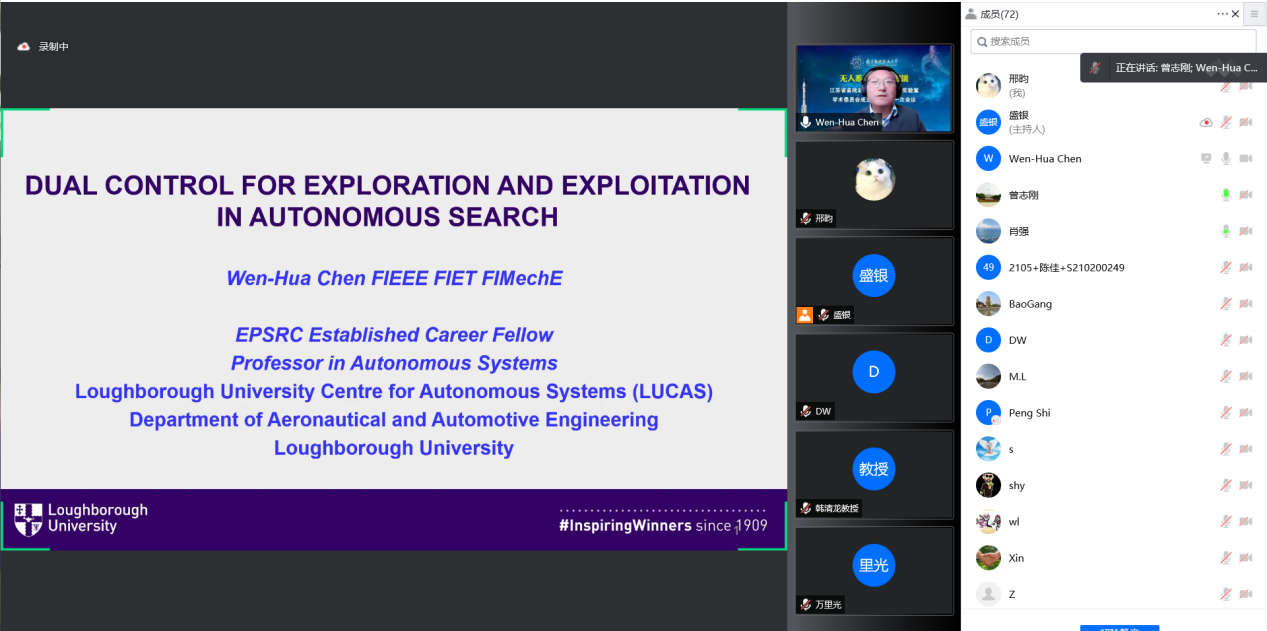1267x631 pixels.
Task: Select DW in the members list
Action: pyautogui.click(x=1017, y=340)
